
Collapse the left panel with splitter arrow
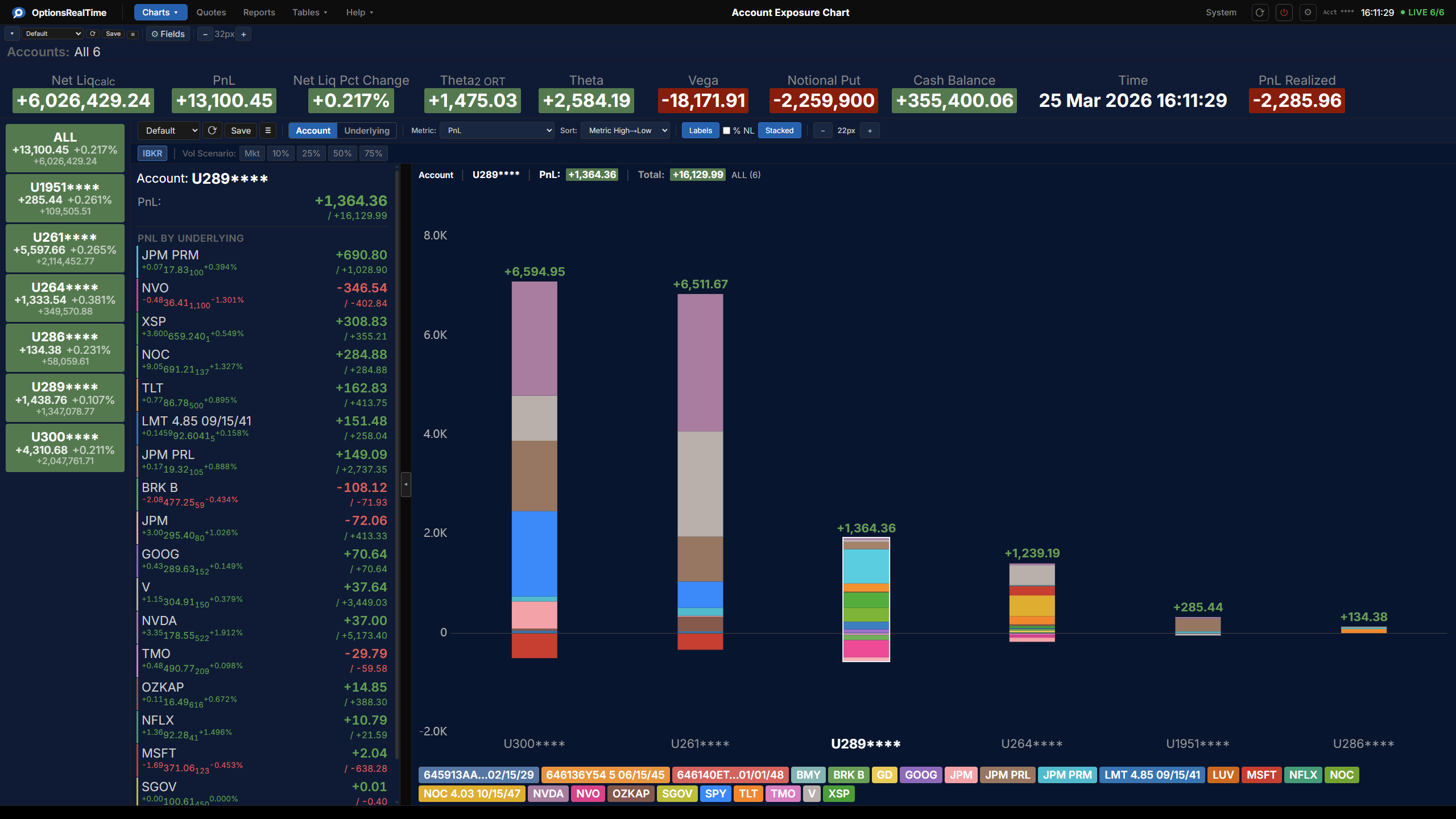406,485
